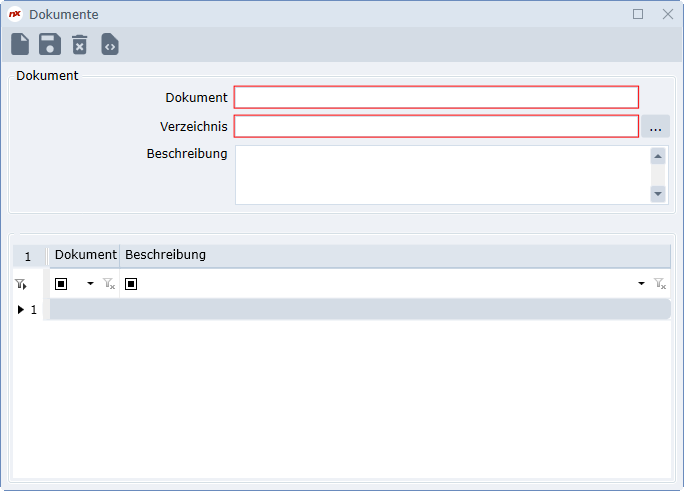
Task: Clear filter on Beschreibung column
Action: [x=660, y=284]
